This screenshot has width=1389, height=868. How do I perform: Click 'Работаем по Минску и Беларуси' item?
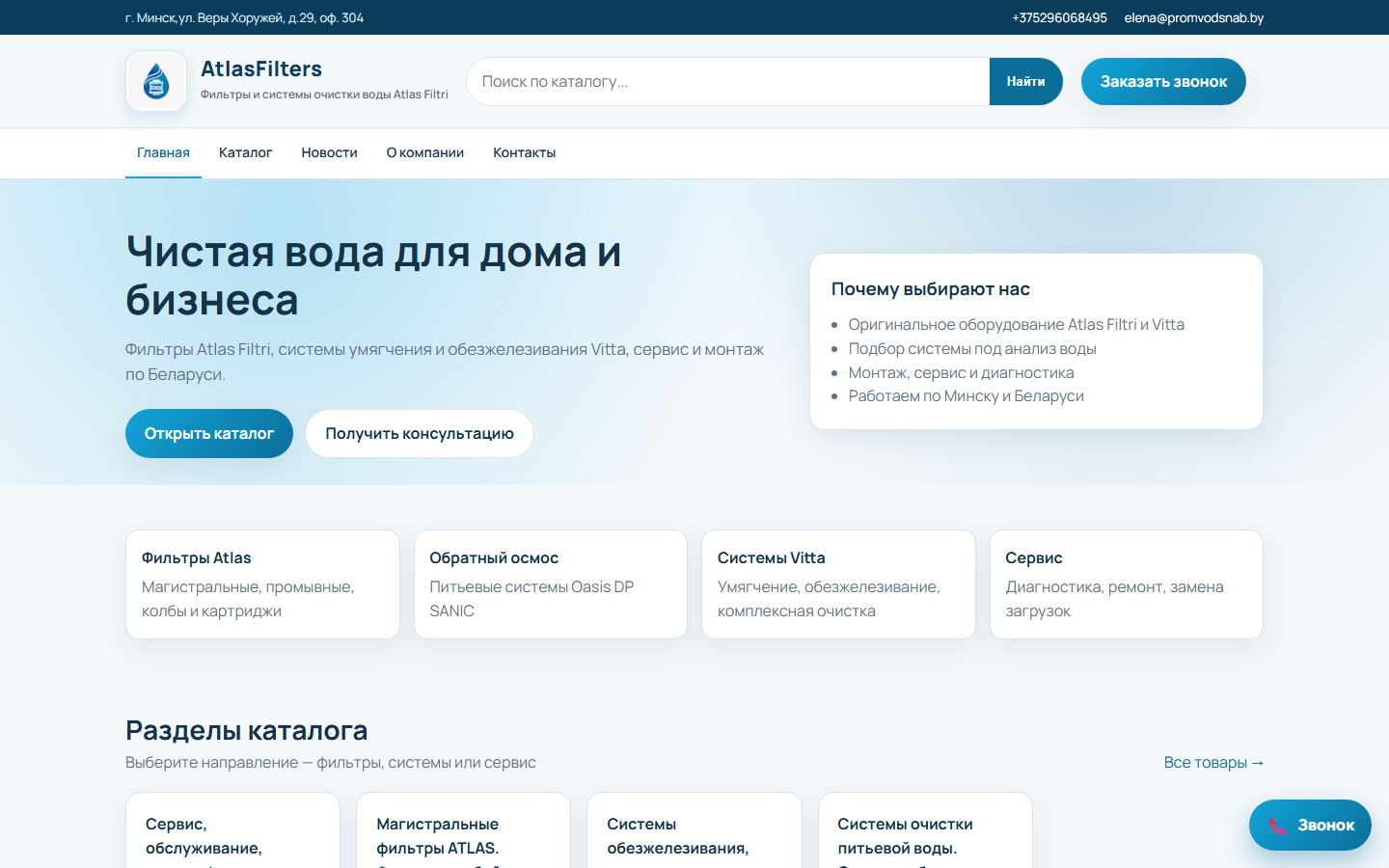(x=966, y=395)
